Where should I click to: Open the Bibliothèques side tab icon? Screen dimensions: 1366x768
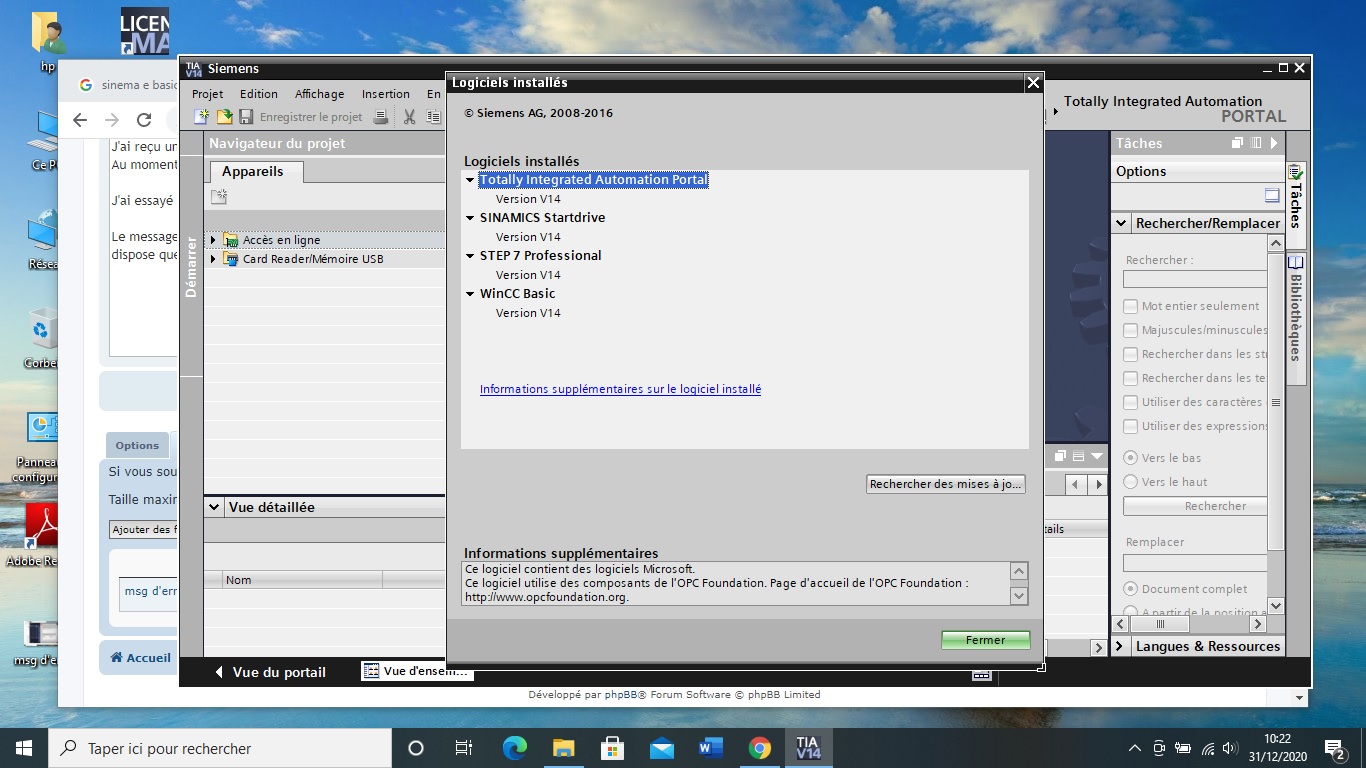[1296, 263]
